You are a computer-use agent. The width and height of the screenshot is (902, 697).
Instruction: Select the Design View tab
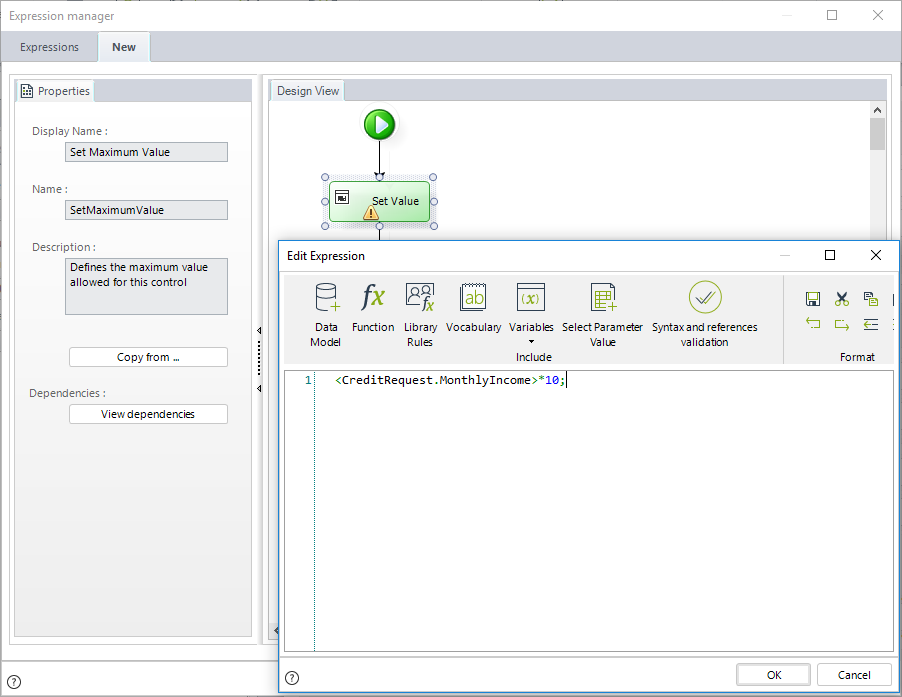coord(308,91)
